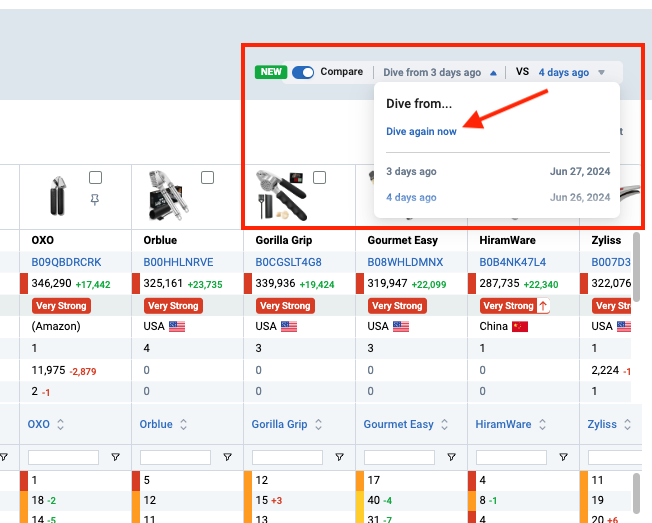Open OXO garlic press product thumbnail
This screenshot has height=523, width=652.
point(58,196)
